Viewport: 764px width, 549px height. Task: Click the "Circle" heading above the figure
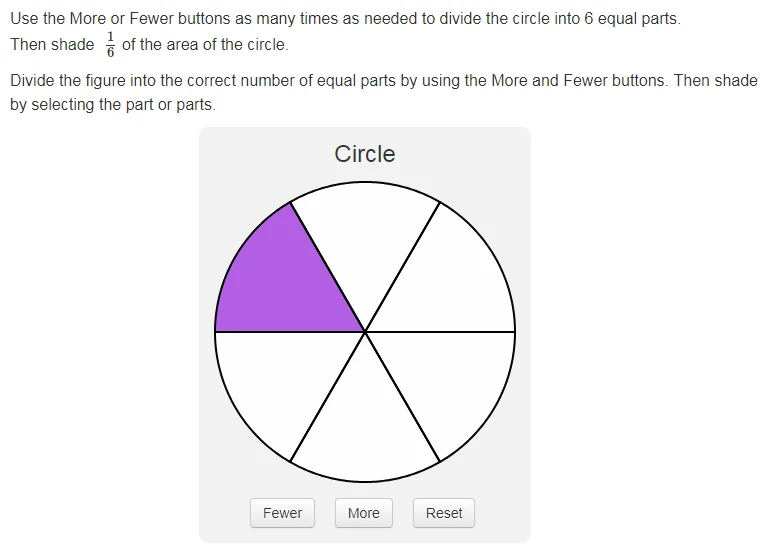coord(365,154)
